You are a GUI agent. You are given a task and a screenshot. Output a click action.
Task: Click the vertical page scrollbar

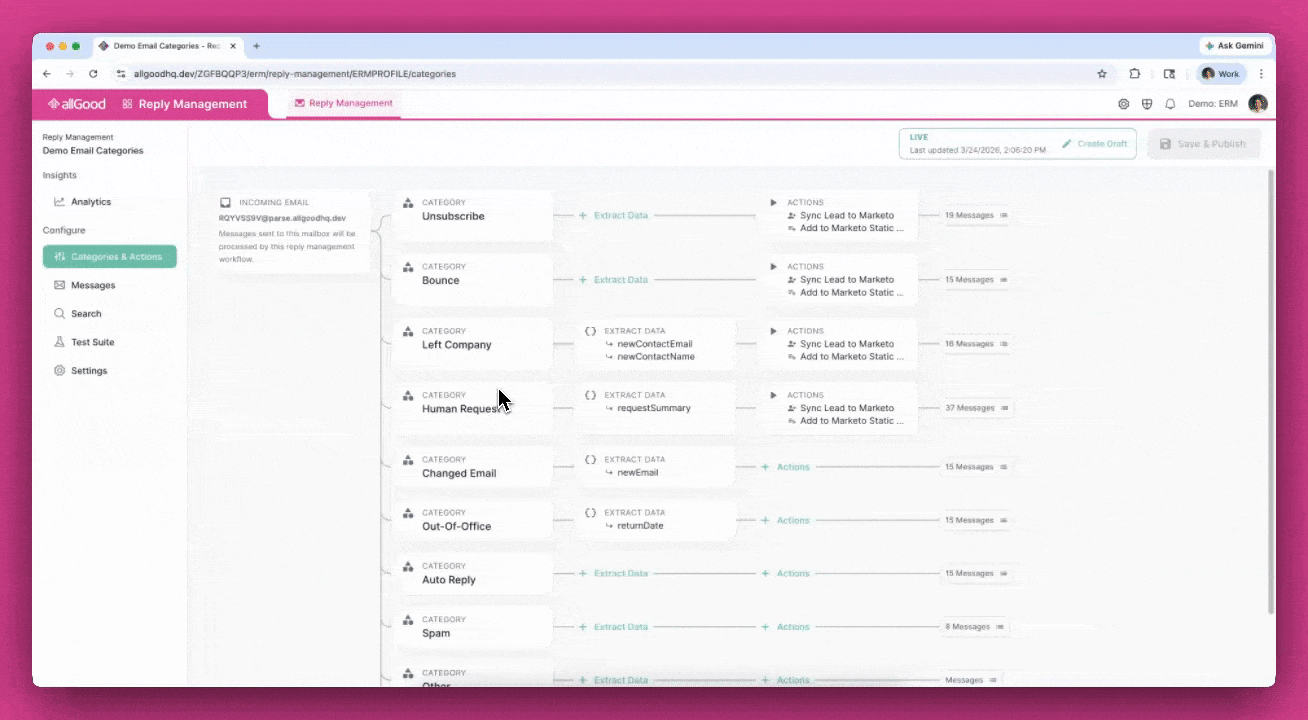pyautogui.click(x=1271, y=392)
